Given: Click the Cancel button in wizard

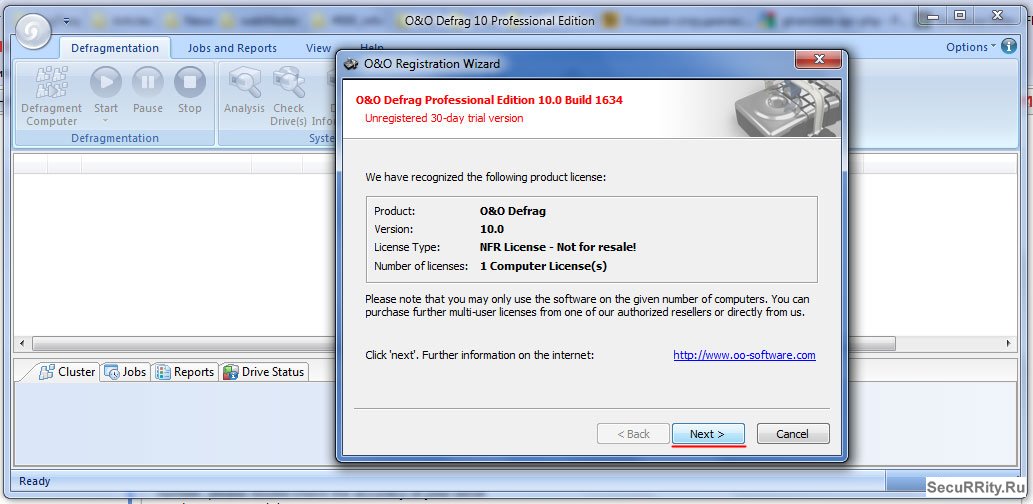Looking at the screenshot, I should coord(793,434).
